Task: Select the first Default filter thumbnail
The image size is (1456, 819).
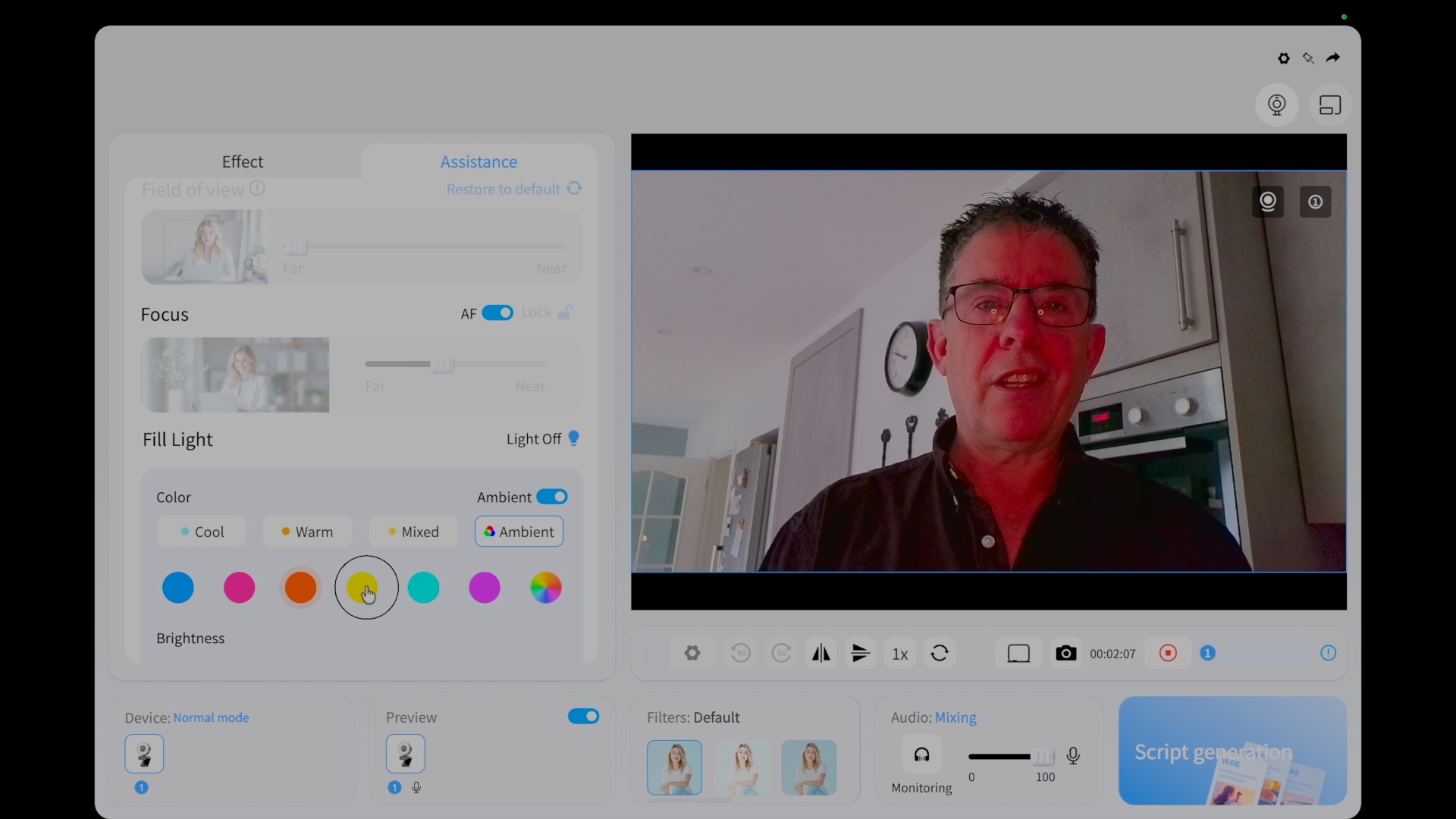Action: tap(674, 767)
